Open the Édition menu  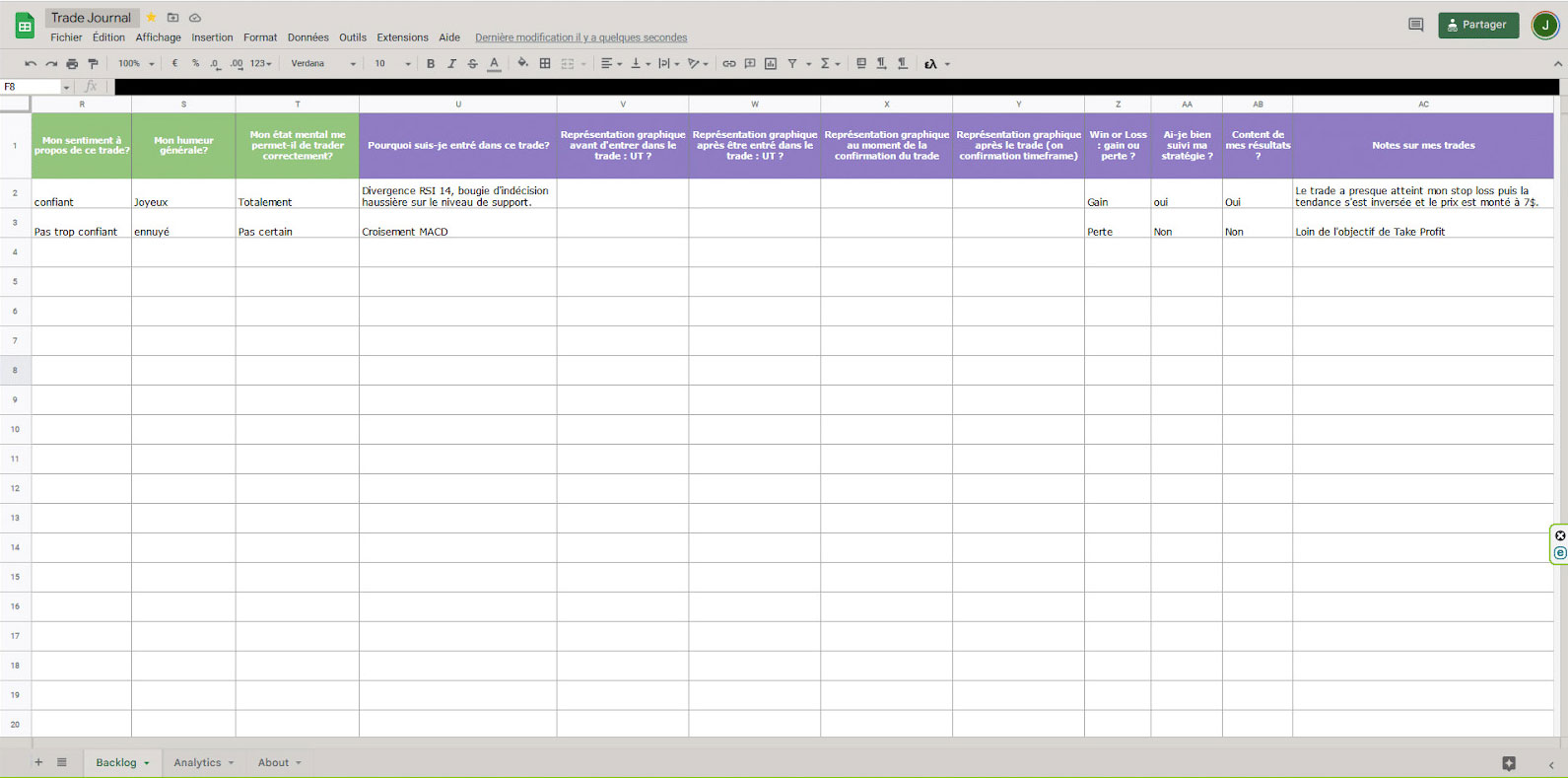[x=108, y=37]
